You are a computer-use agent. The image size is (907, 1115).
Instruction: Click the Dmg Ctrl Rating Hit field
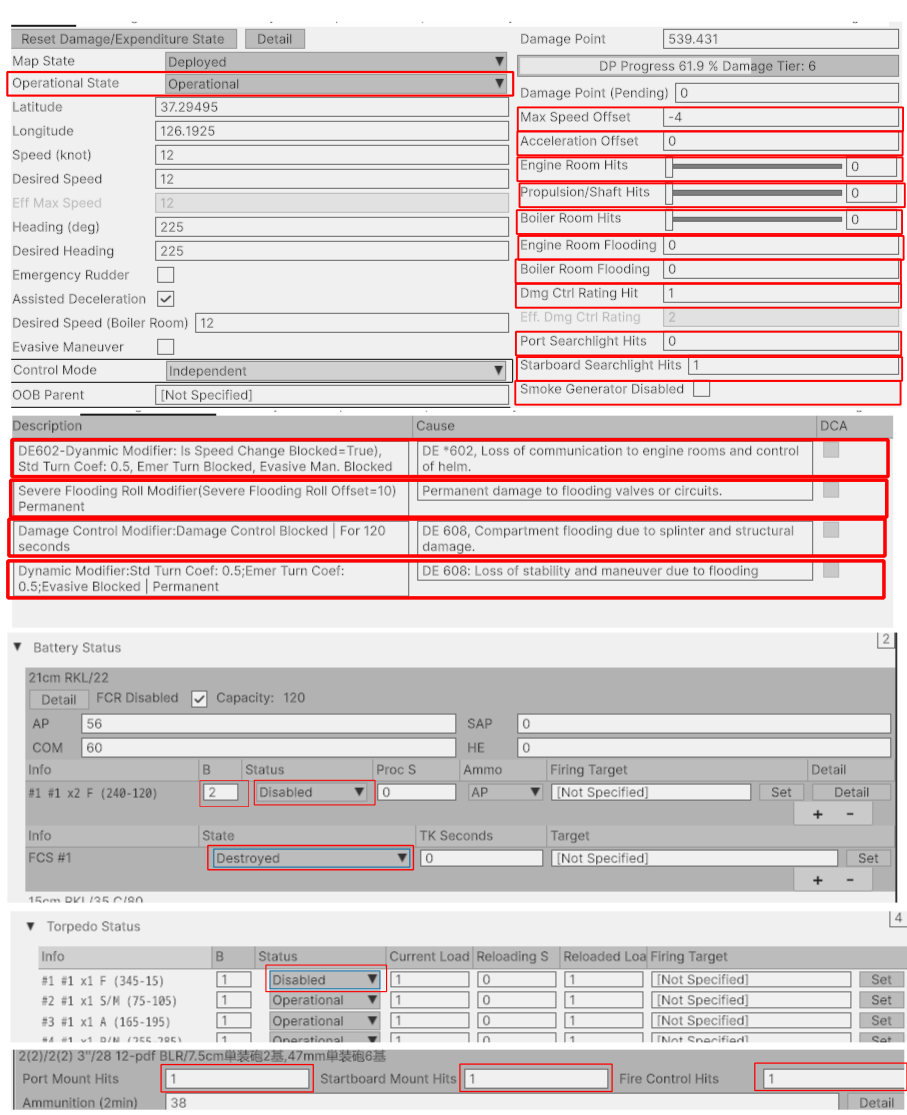tap(780, 293)
